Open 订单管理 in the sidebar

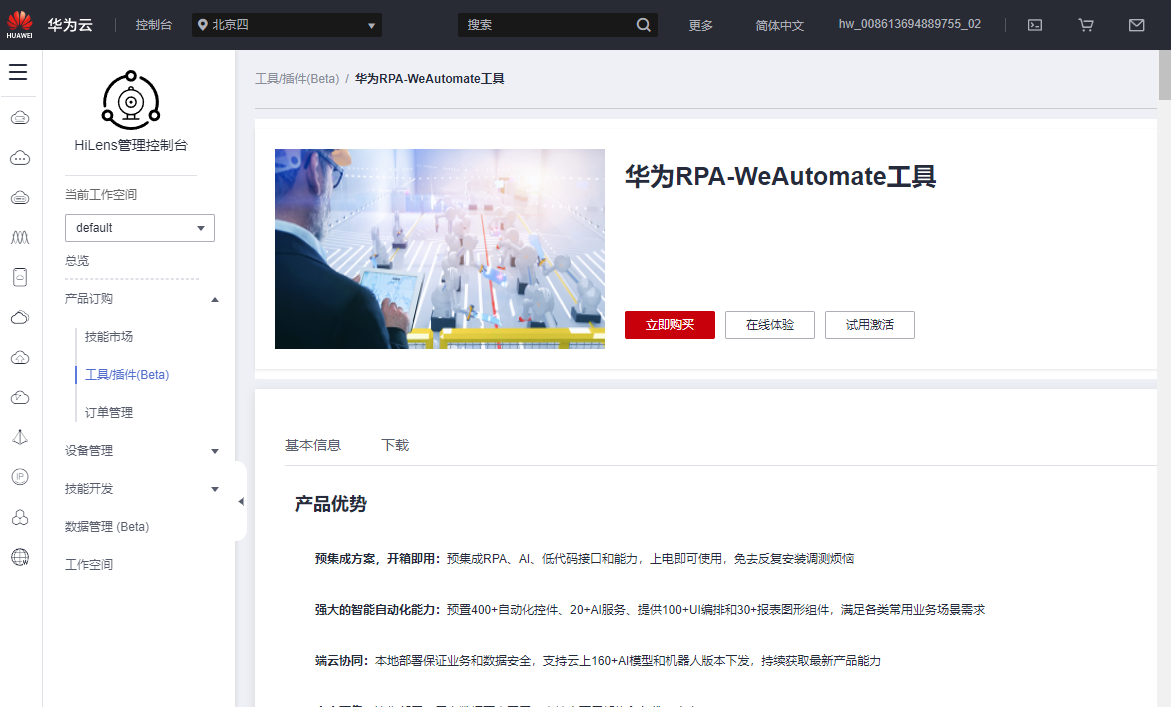tap(109, 413)
